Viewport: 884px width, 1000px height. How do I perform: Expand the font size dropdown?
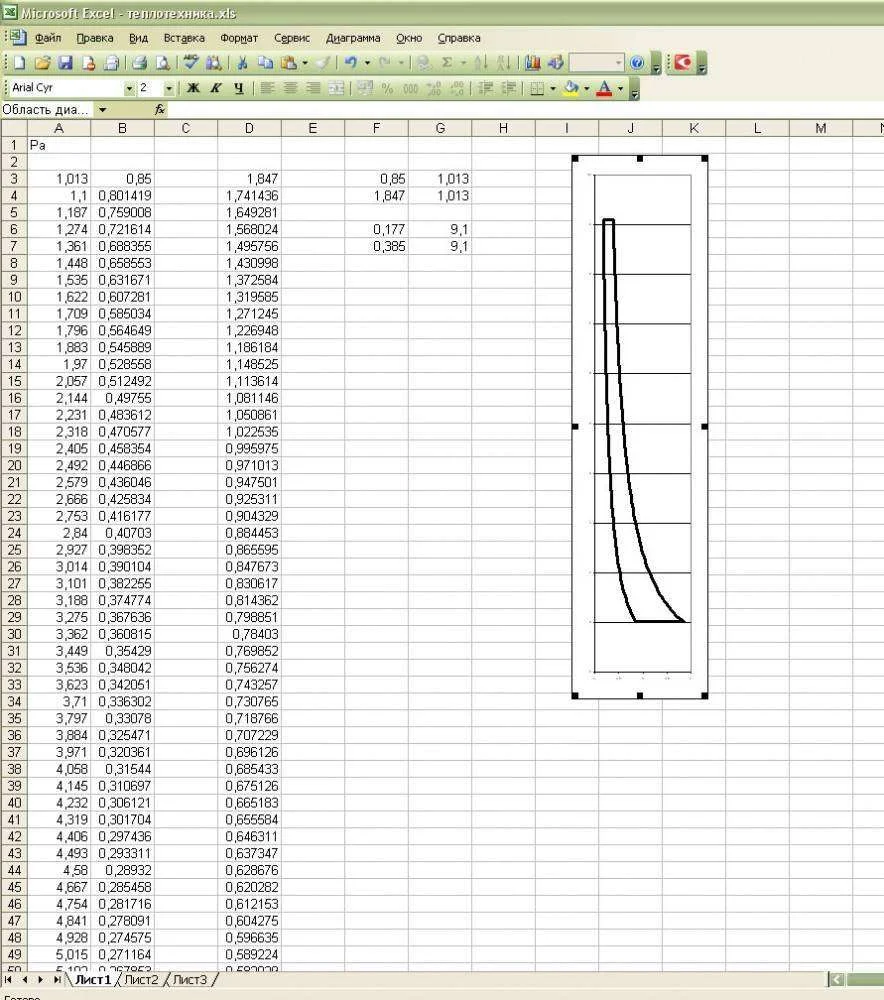tap(168, 88)
